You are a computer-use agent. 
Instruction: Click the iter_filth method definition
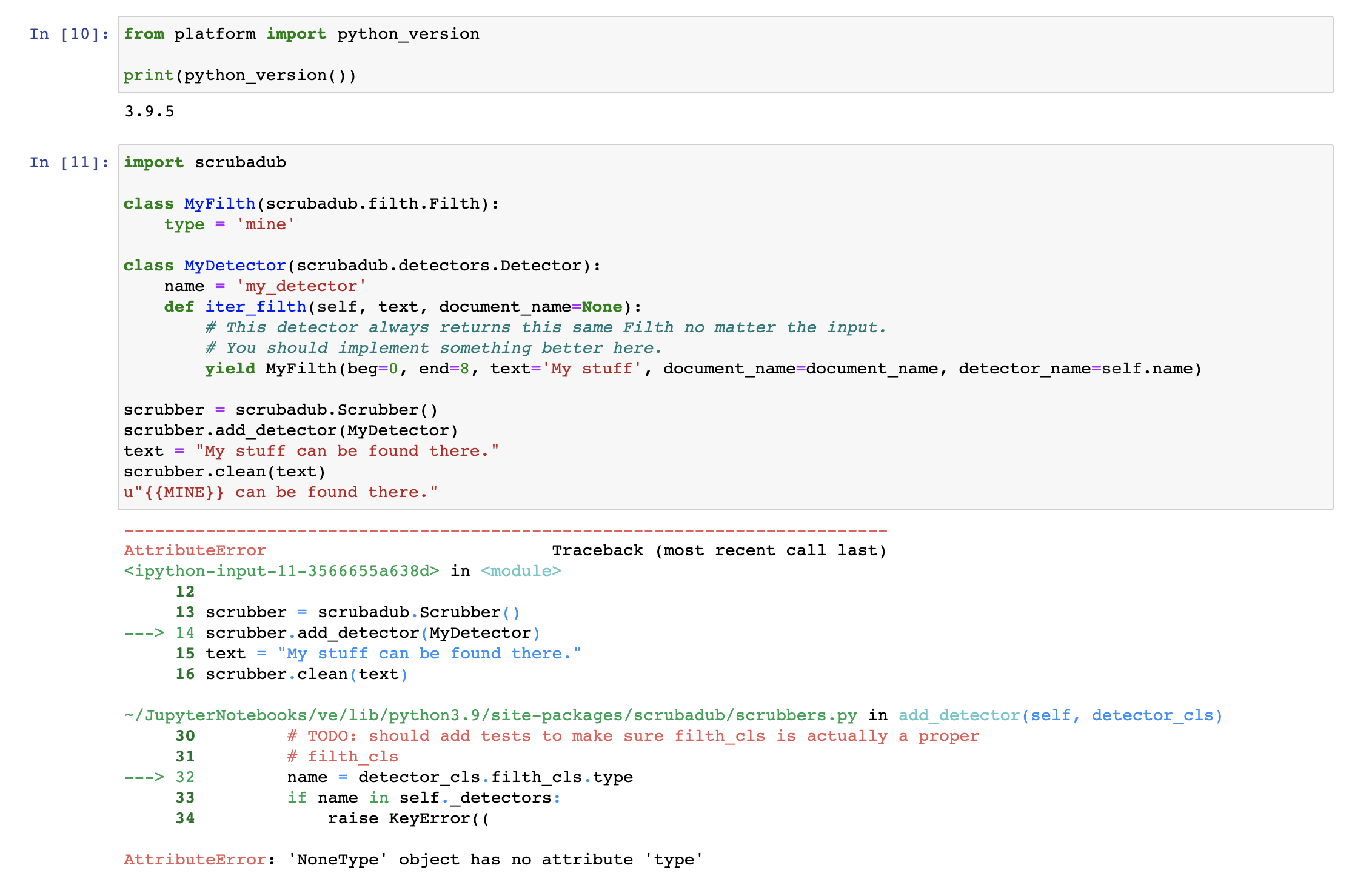click(x=256, y=306)
